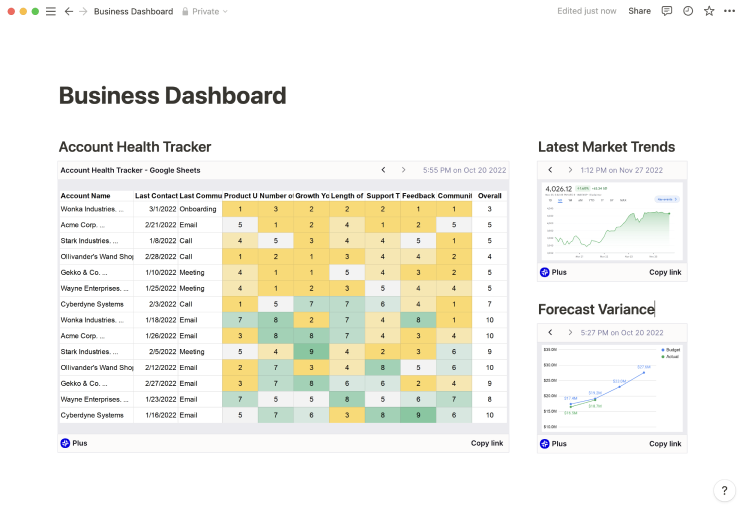Click the 'Overall' column header

pos(490,196)
